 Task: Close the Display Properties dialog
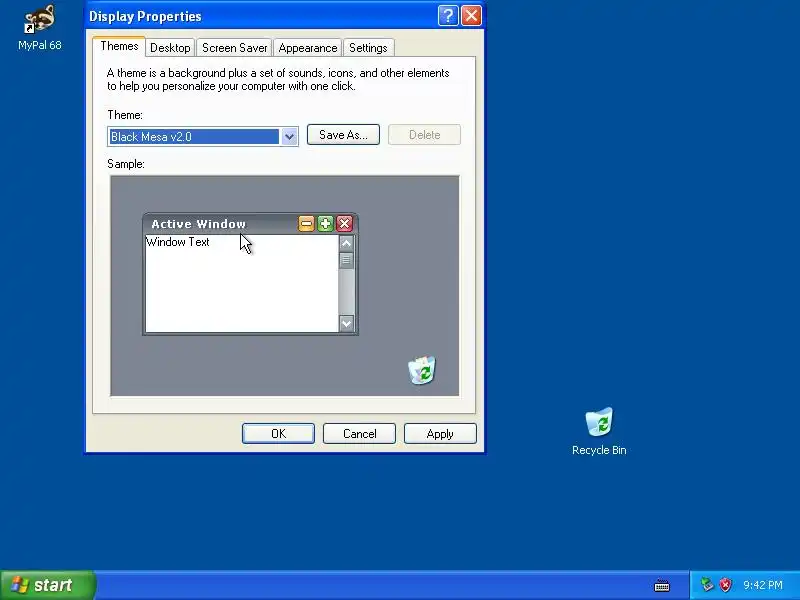[x=471, y=16]
